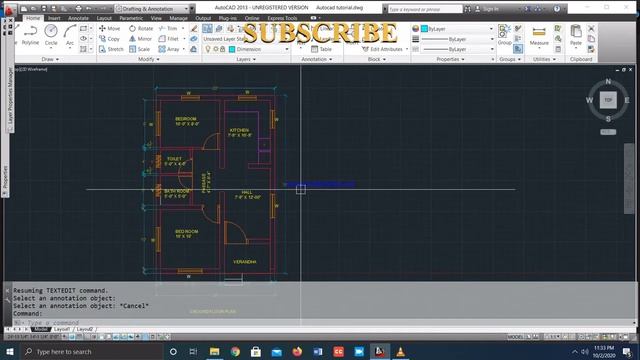Select the Arc draw tool
Image resolution: width=640 pixels, height=360 pixels.
coord(70,35)
